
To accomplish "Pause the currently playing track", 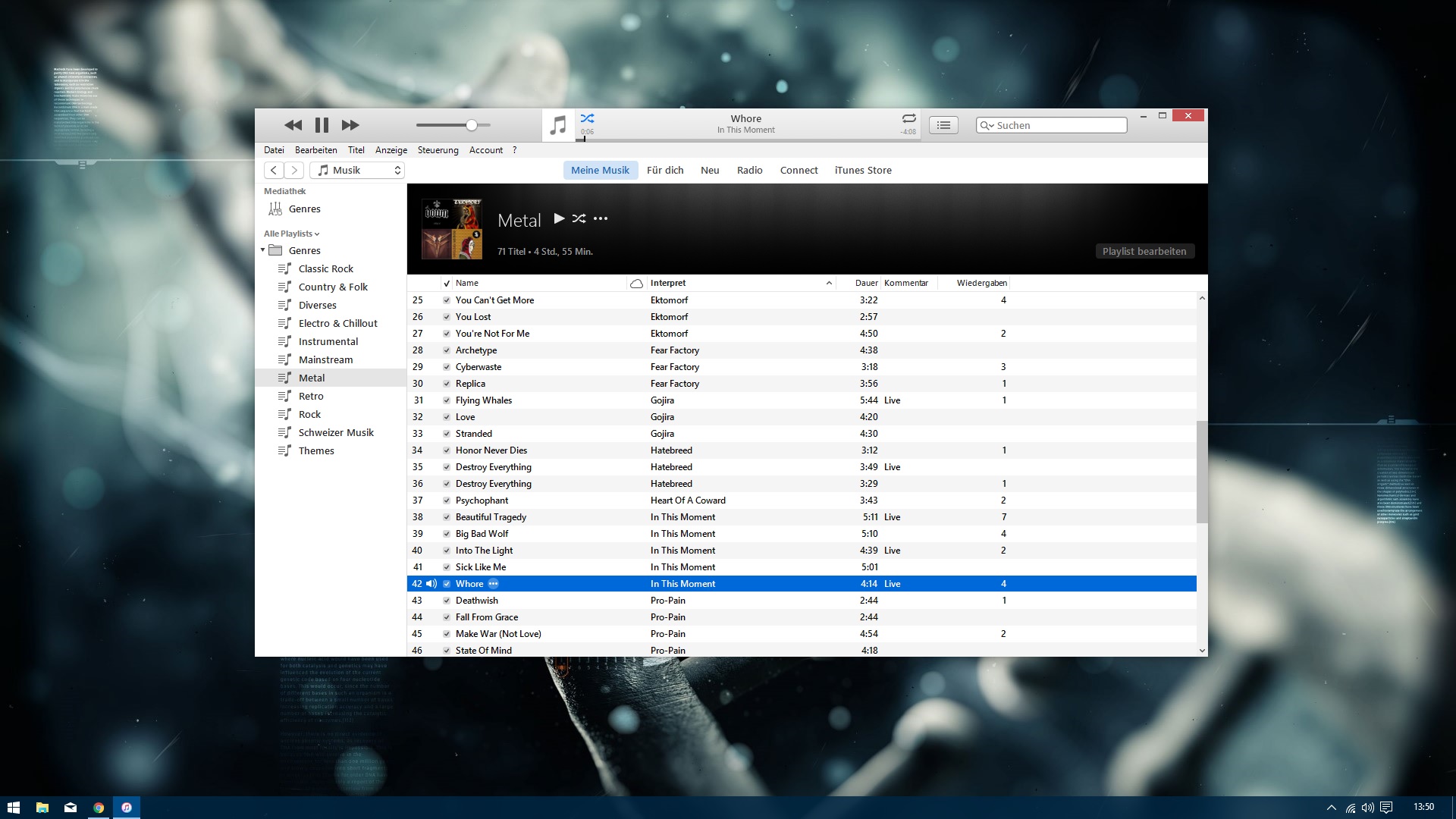I will tap(322, 125).
